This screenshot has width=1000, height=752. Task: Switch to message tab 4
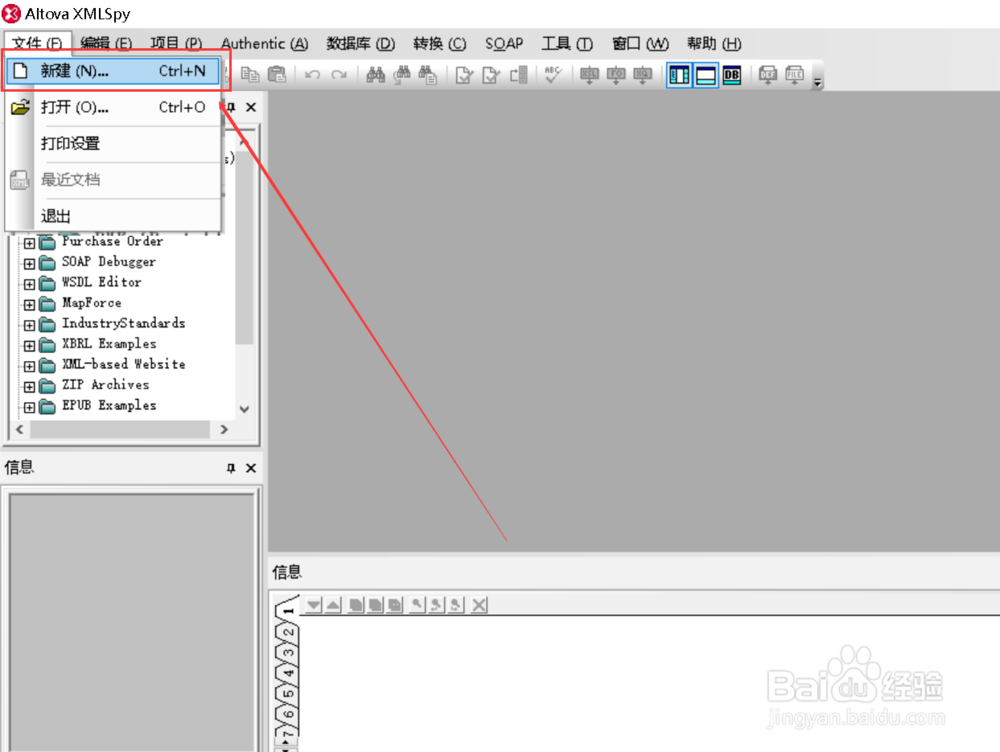pos(288,674)
